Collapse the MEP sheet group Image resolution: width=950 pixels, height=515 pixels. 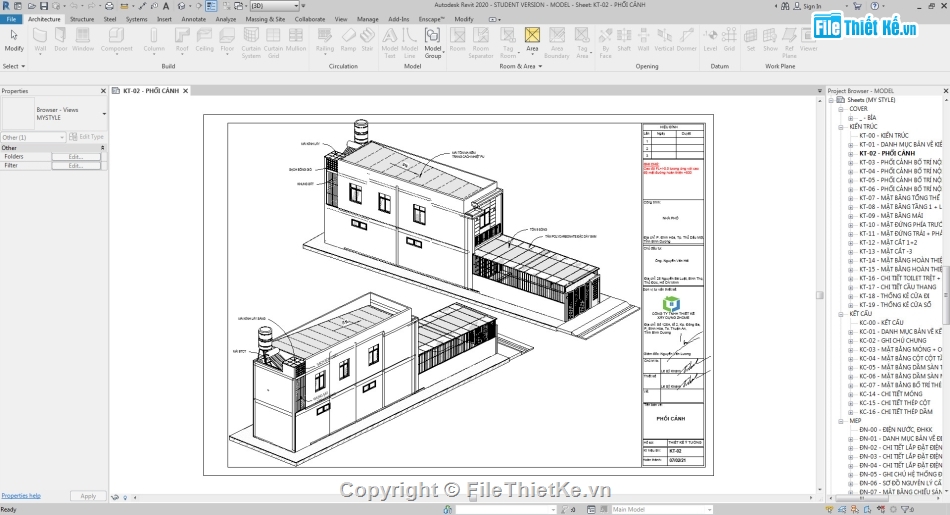(x=841, y=420)
